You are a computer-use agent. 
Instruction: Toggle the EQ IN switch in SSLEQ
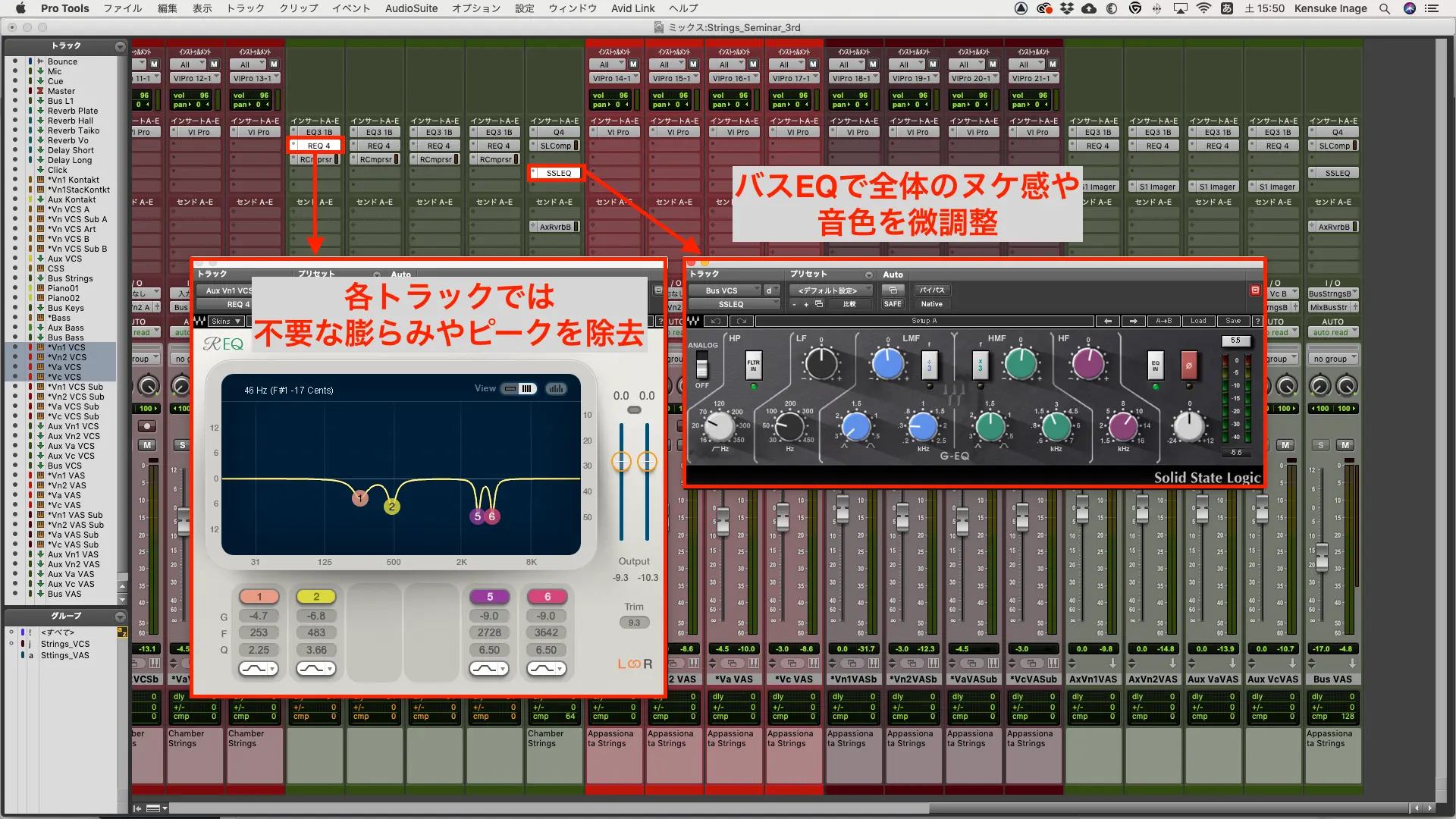click(1155, 365)
